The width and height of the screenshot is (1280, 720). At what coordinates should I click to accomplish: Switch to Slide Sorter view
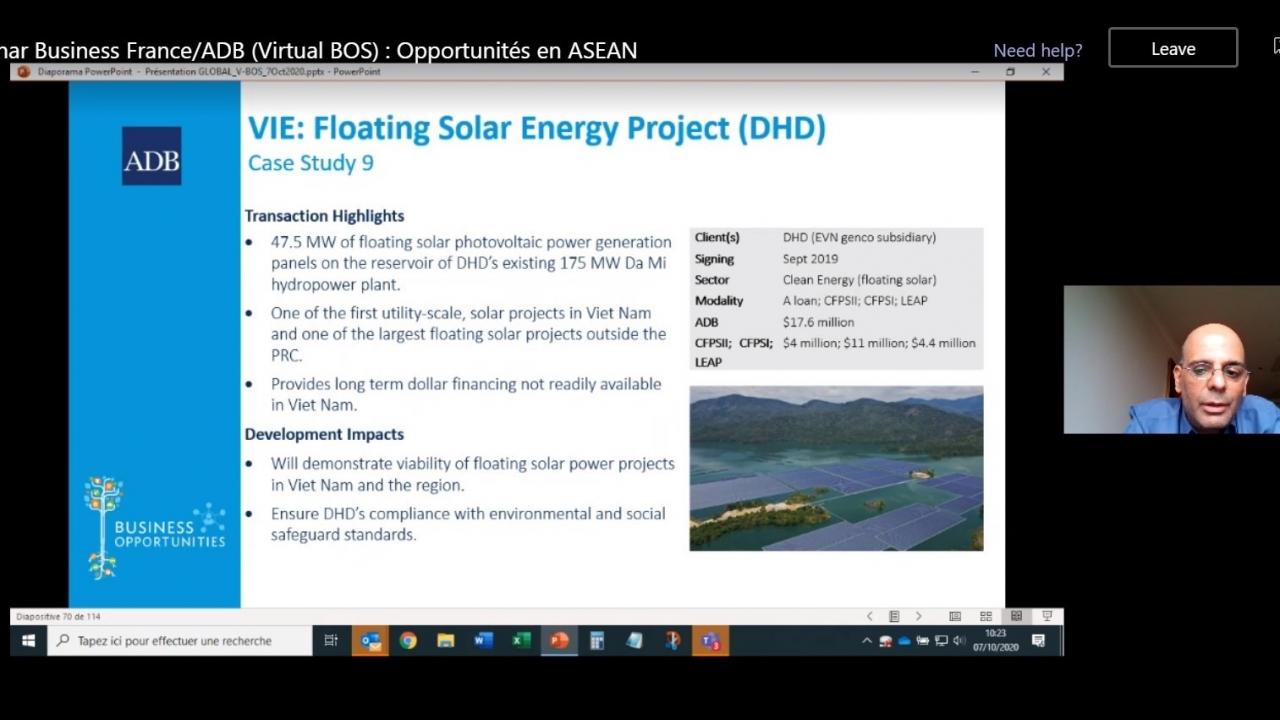pos(986,616)
